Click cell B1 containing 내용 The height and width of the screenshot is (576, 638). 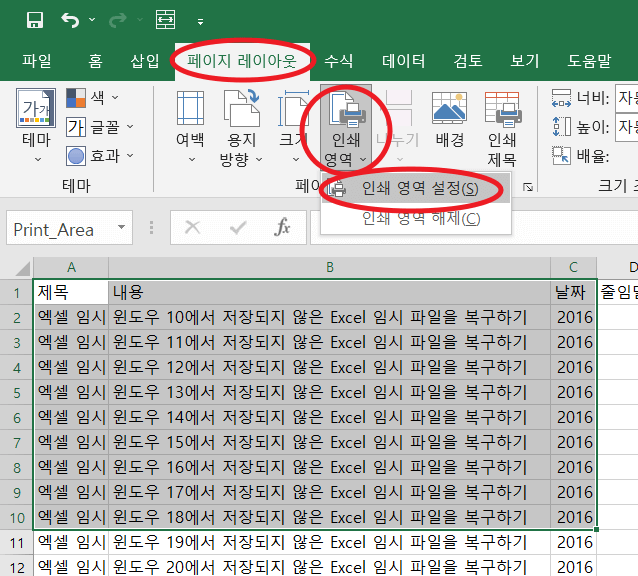pos(330,292)
